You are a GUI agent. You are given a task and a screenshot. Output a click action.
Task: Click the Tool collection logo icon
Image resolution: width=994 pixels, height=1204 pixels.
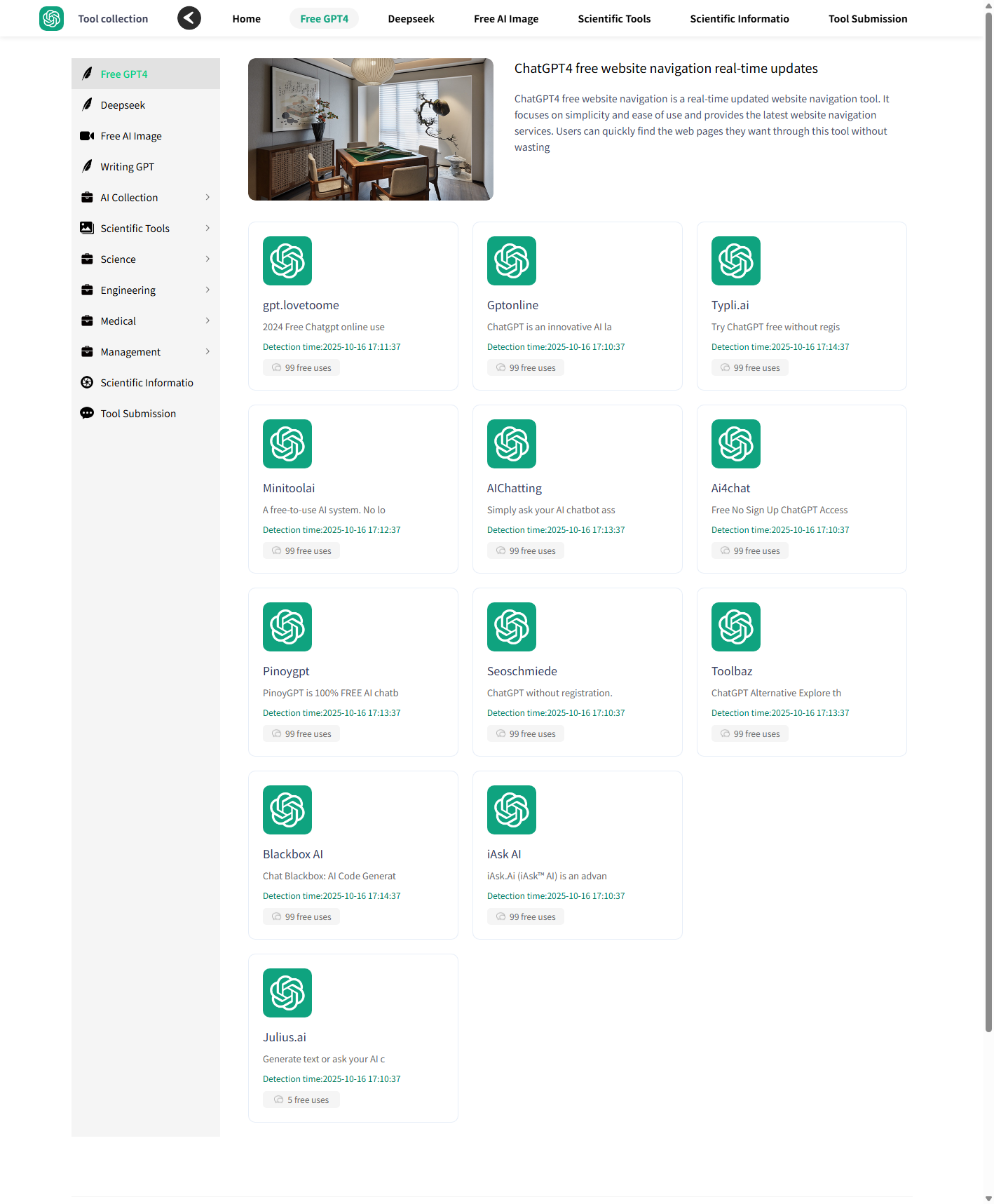click(51, 18)
